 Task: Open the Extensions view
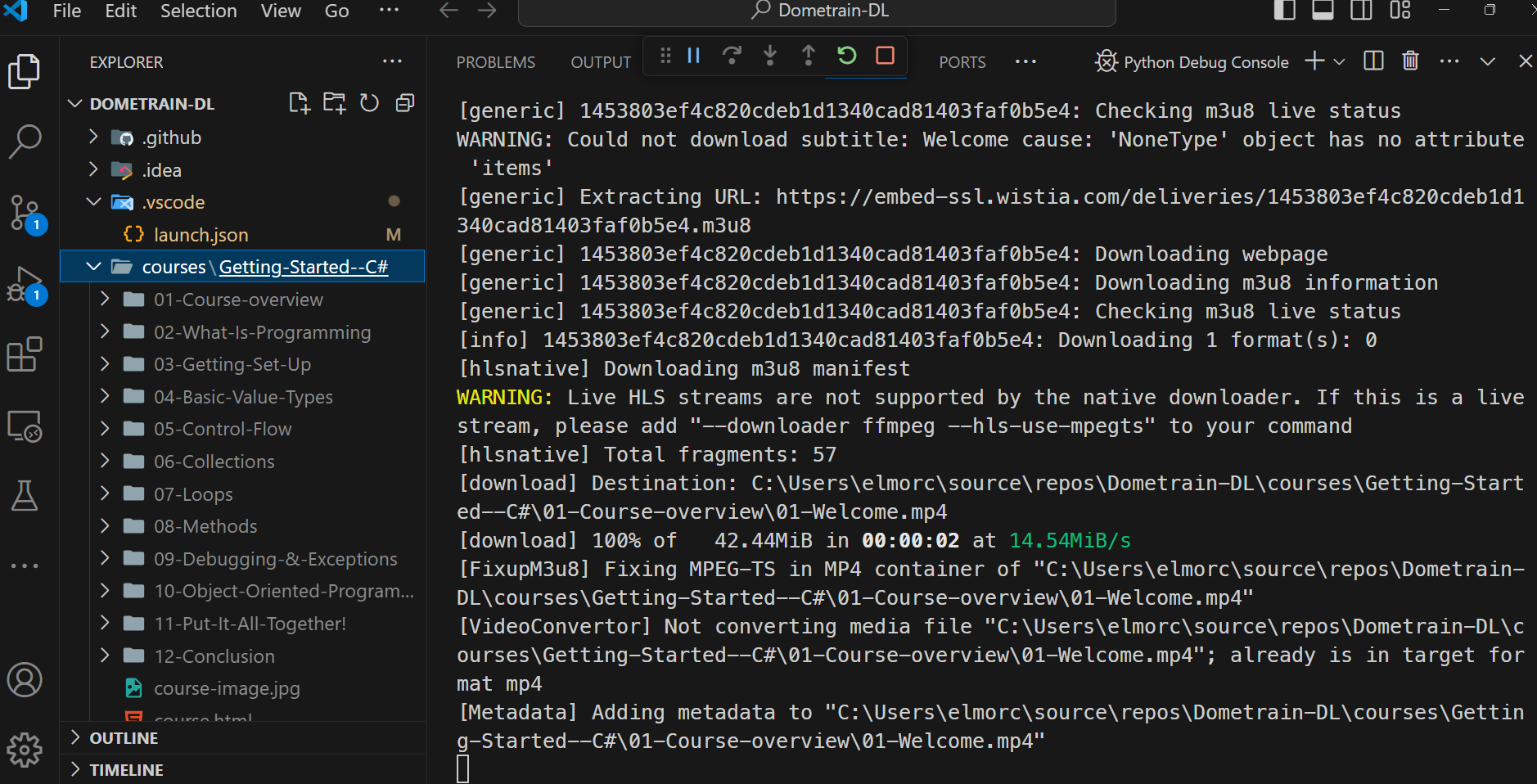[25, 355]
